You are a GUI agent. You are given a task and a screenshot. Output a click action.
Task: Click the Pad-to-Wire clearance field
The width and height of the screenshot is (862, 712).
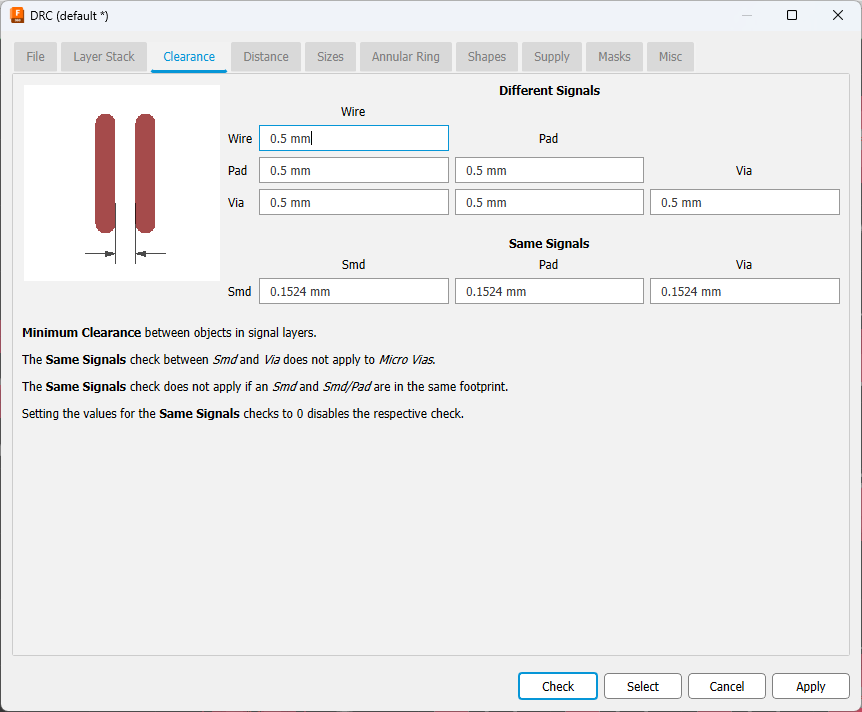tap(353, 171)
